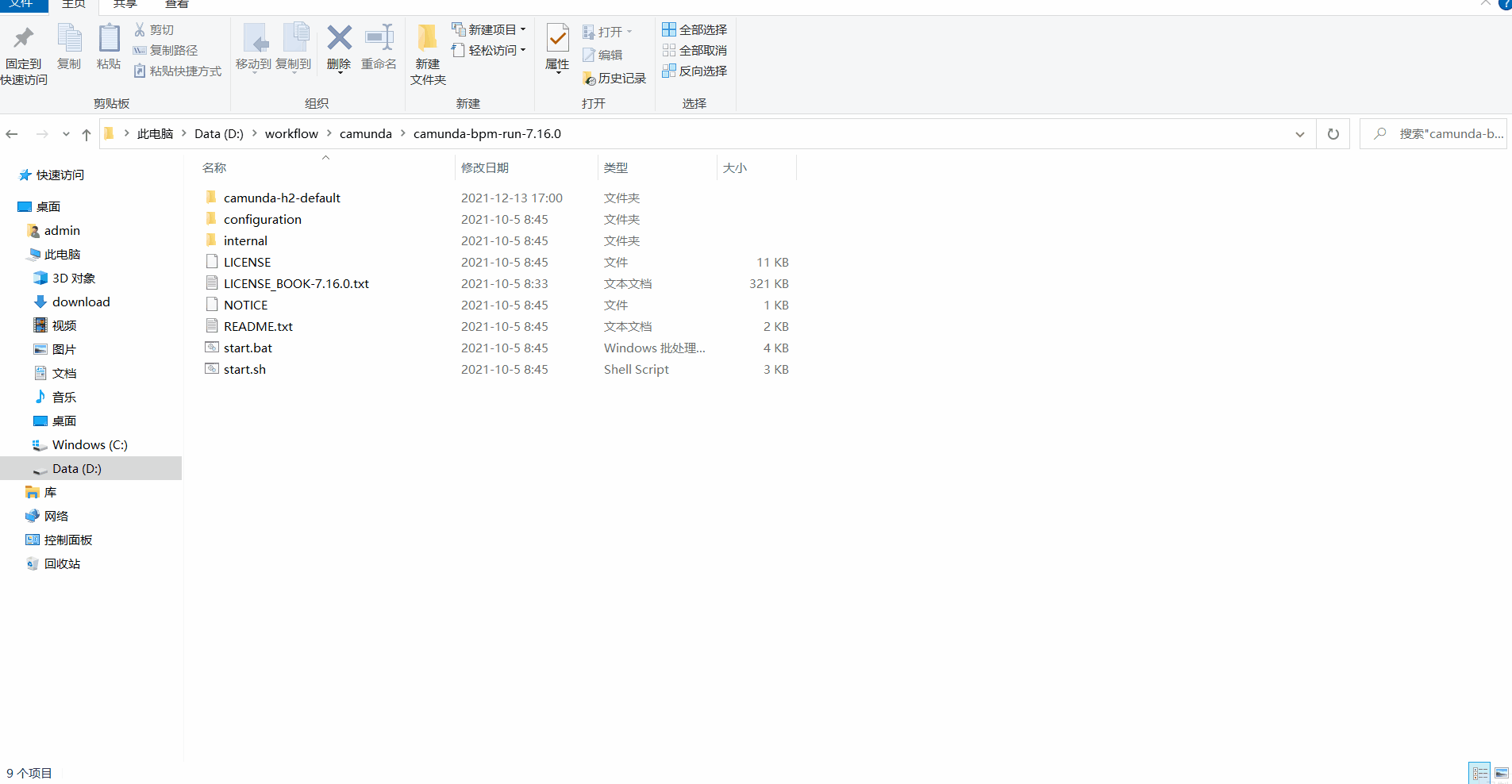This screenshot has width=1512, height=784.
Task: Open Easy access (轻松访问) dropdown
Action: [x=489, y=50]
